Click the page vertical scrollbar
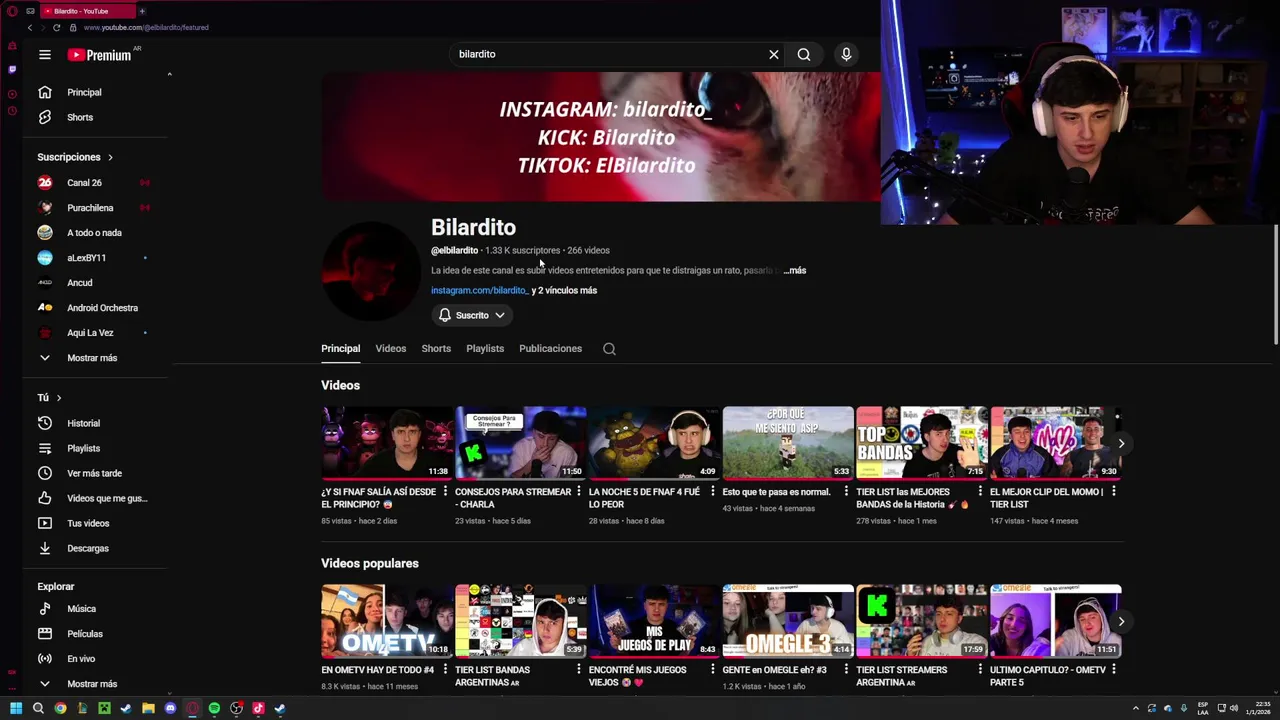The height and width of the screenshot is (720, 1280). tap(1275, 285)
